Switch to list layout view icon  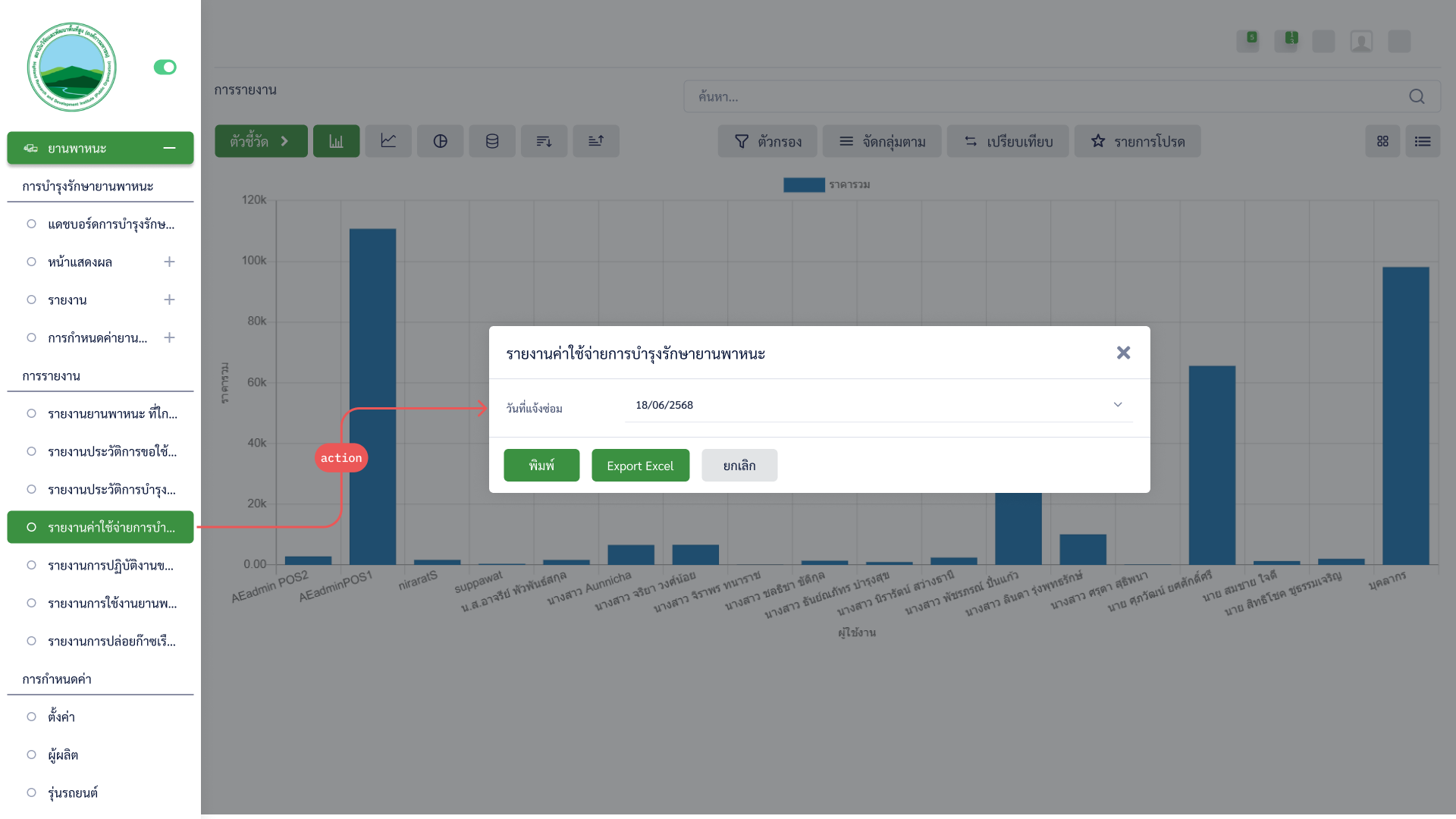click(1423, 141)
